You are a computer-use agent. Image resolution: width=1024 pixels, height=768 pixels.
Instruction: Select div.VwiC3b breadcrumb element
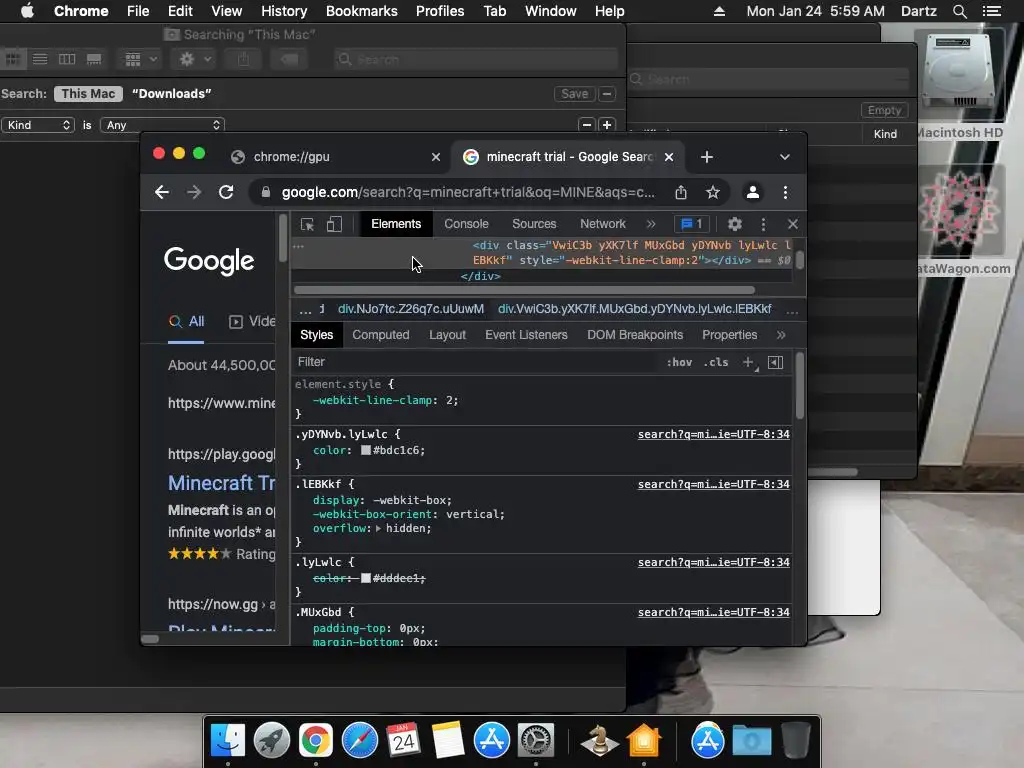click(635, 309)
